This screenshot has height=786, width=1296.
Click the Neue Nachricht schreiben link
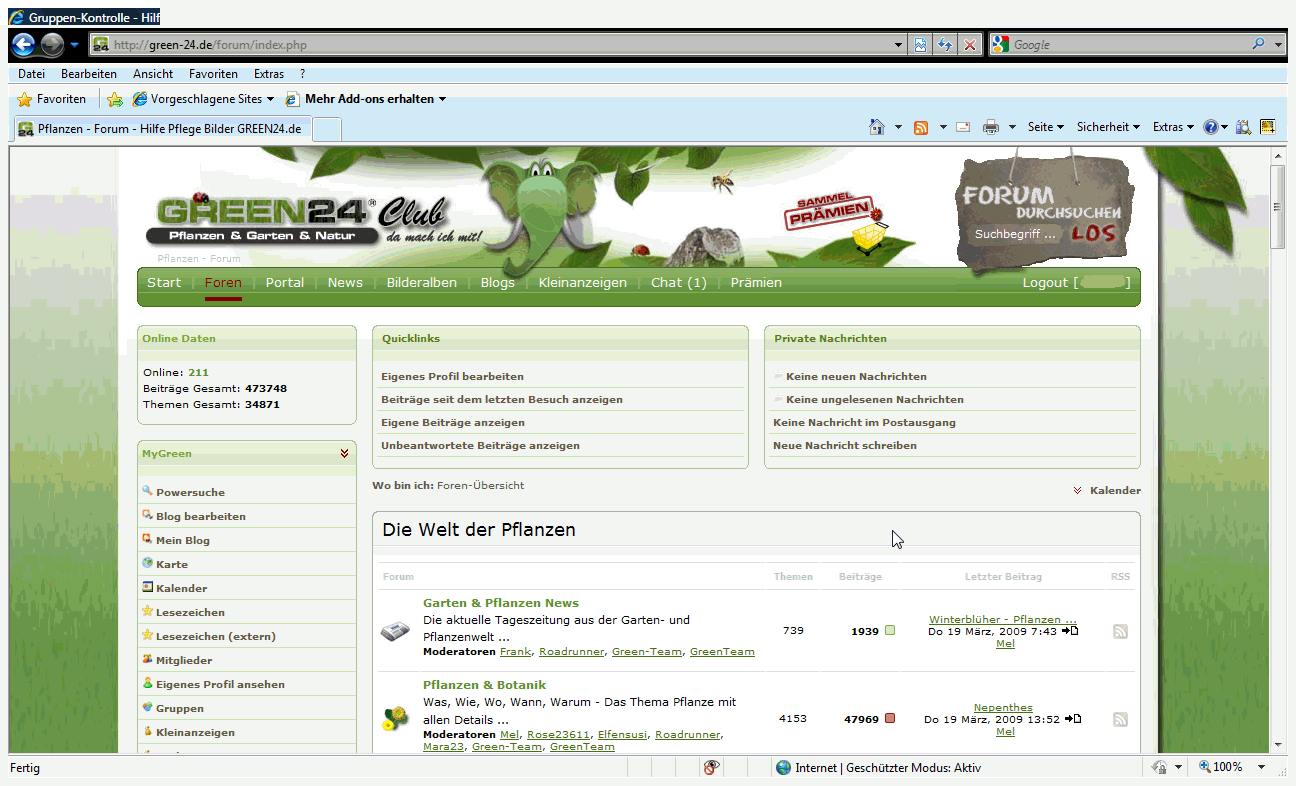click(x=844, y=446)
